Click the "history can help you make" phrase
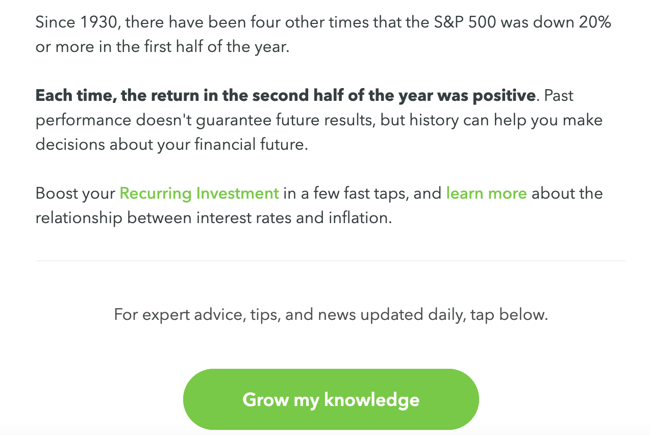Image resolution: width=650 pixels, height=435 pixels. (x=505, y=120)
